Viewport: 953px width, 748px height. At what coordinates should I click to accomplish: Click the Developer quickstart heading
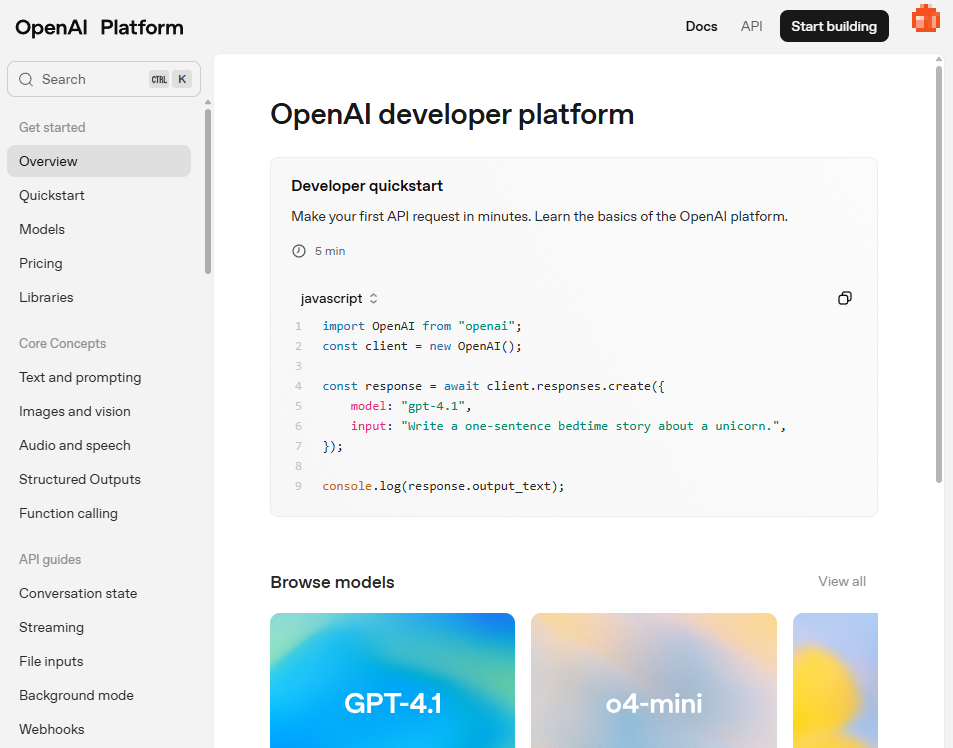coord(367,186)
